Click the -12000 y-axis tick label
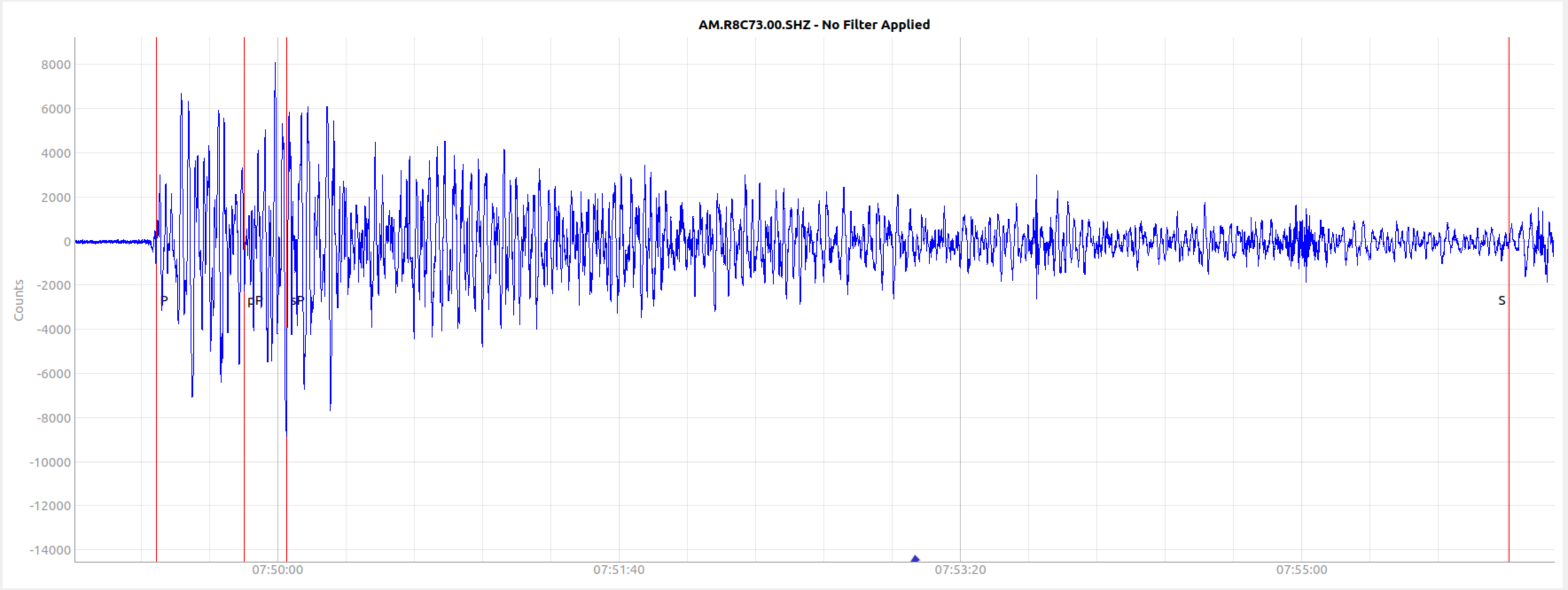The image size is (1568, 590). (x=50, y=506)
